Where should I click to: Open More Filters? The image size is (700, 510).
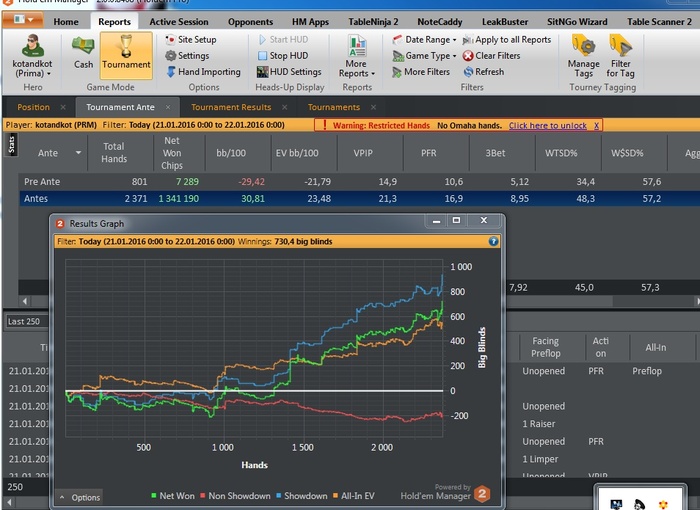click(421, 72)
